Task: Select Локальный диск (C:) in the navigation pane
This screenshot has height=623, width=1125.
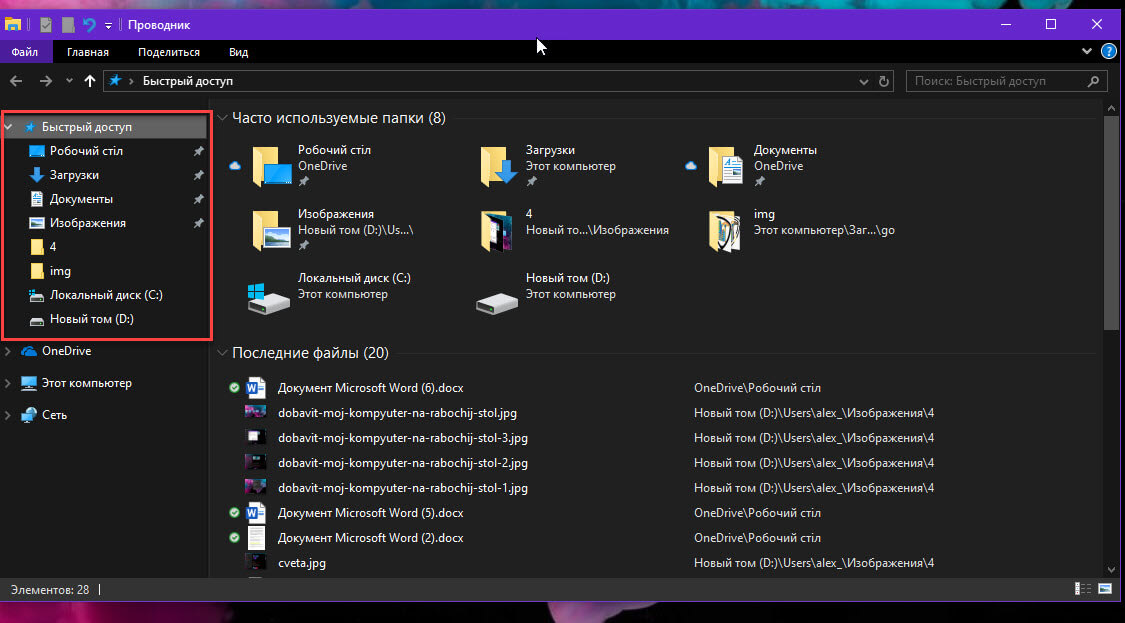Action: tap(106, 295)
